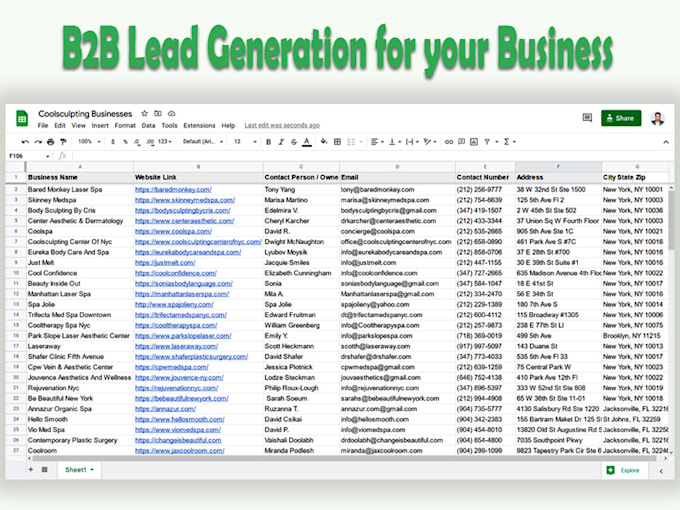
Task: Select the 'Business Name' header cell
Action: [x=80, y=177]
